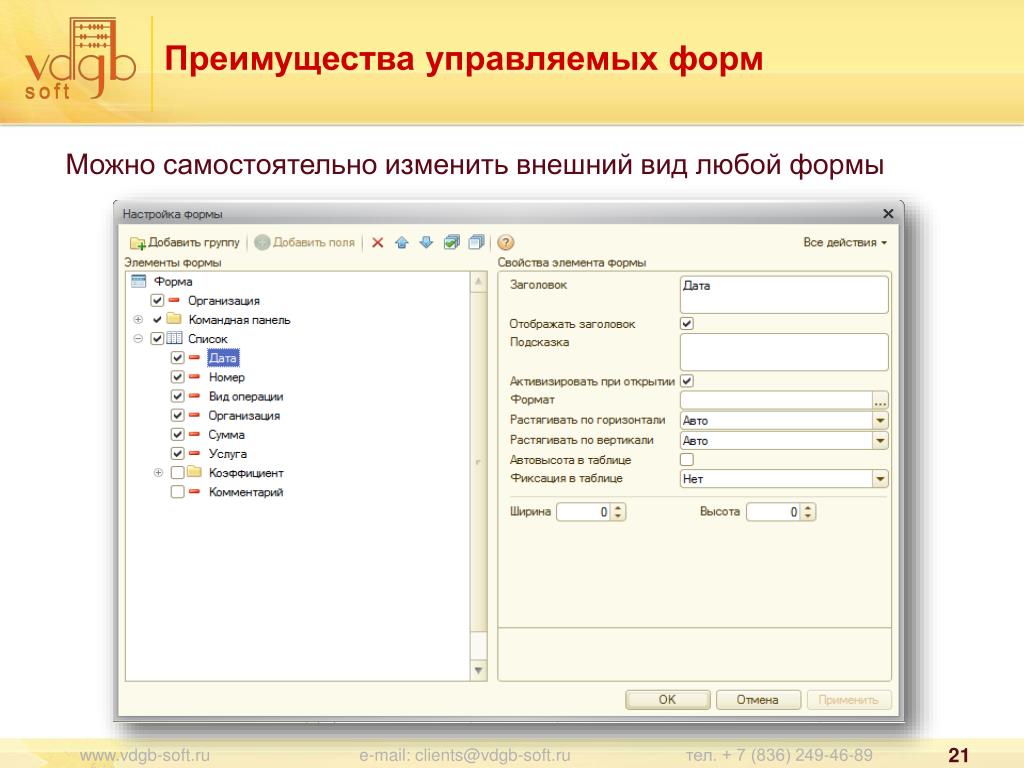
Task: Open Растягивать по горизонтали dropdown
Action: pos(880,420)
